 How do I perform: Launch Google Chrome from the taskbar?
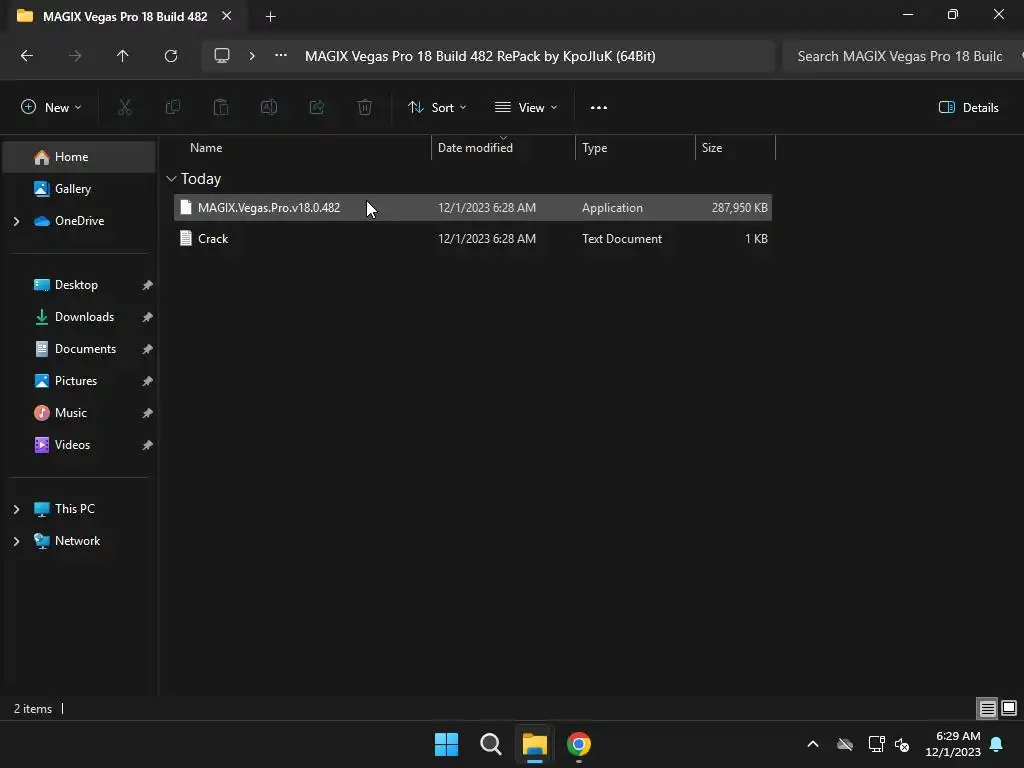coord(579,744)
